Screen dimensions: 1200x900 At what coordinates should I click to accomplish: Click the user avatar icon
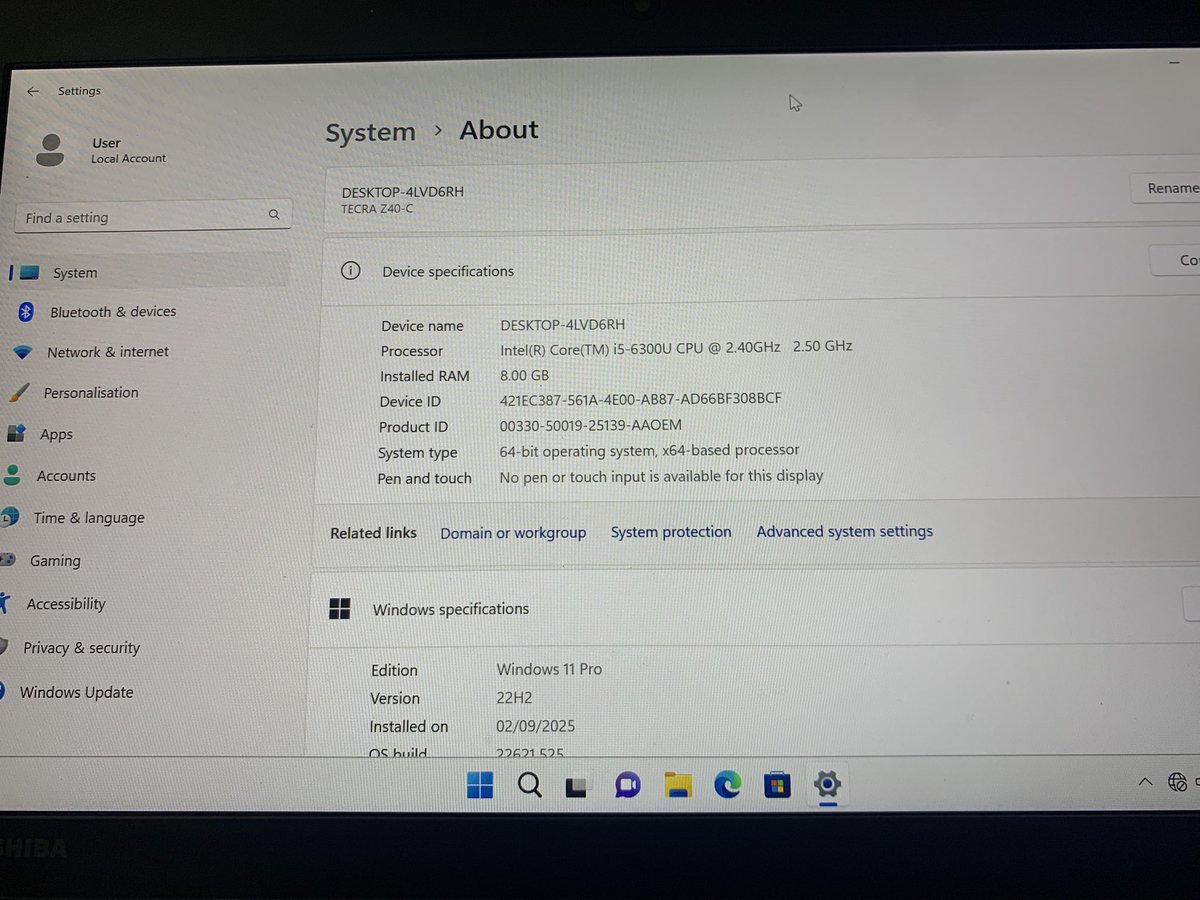(x=49, y=150)
